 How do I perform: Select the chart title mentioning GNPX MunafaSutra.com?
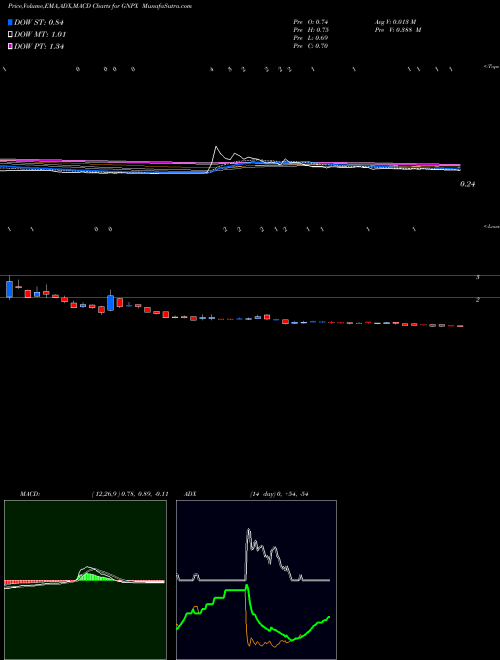(x=100, y=7)
